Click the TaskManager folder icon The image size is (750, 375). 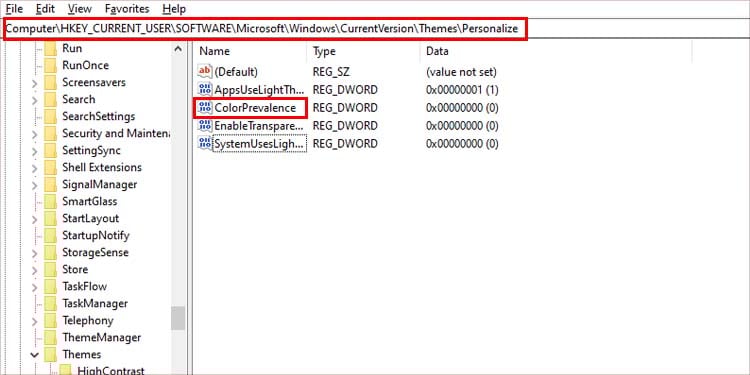pos(50,304)
